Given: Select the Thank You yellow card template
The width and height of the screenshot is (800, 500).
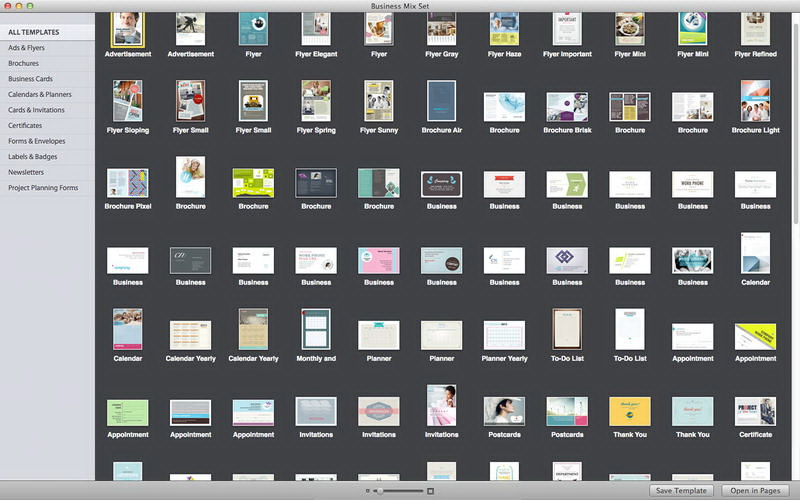Looking at the screenshot, I should point(630,410).
